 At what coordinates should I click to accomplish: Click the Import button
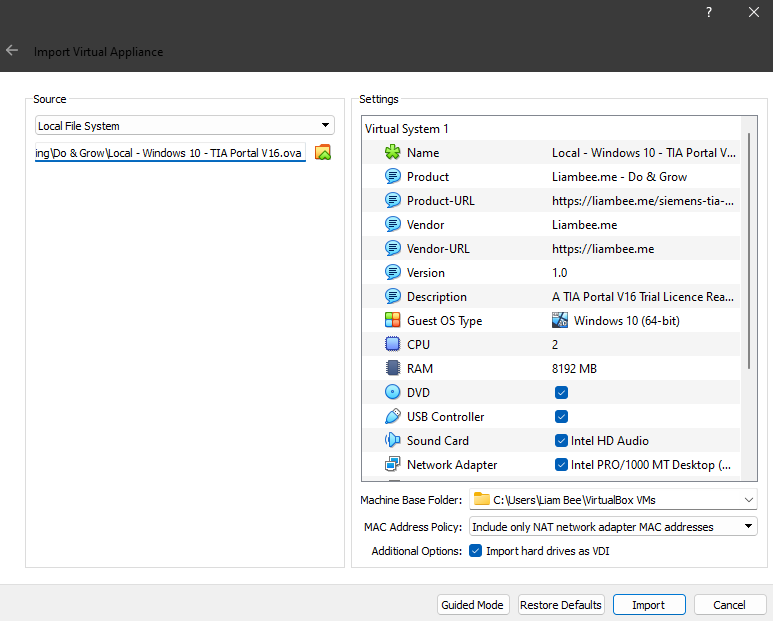point(648,605)
